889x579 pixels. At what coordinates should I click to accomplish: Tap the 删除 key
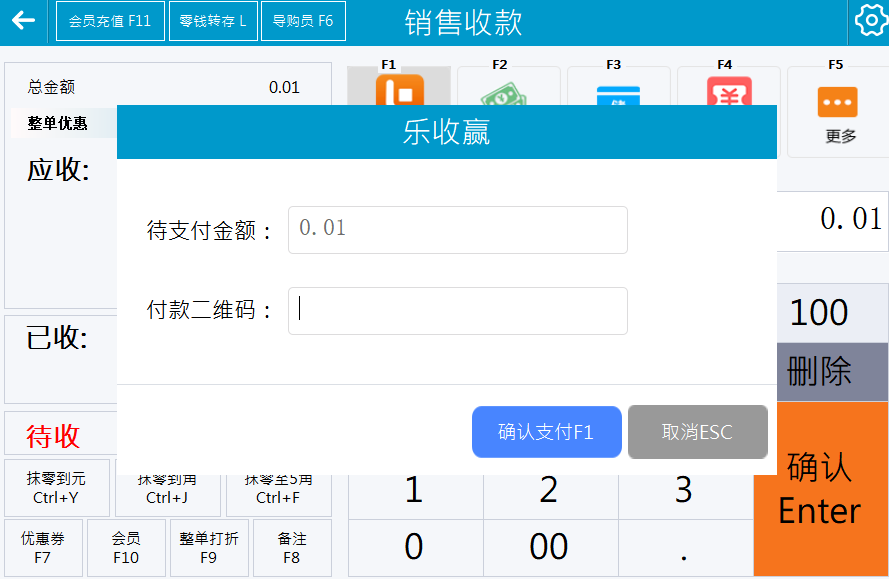832,372
